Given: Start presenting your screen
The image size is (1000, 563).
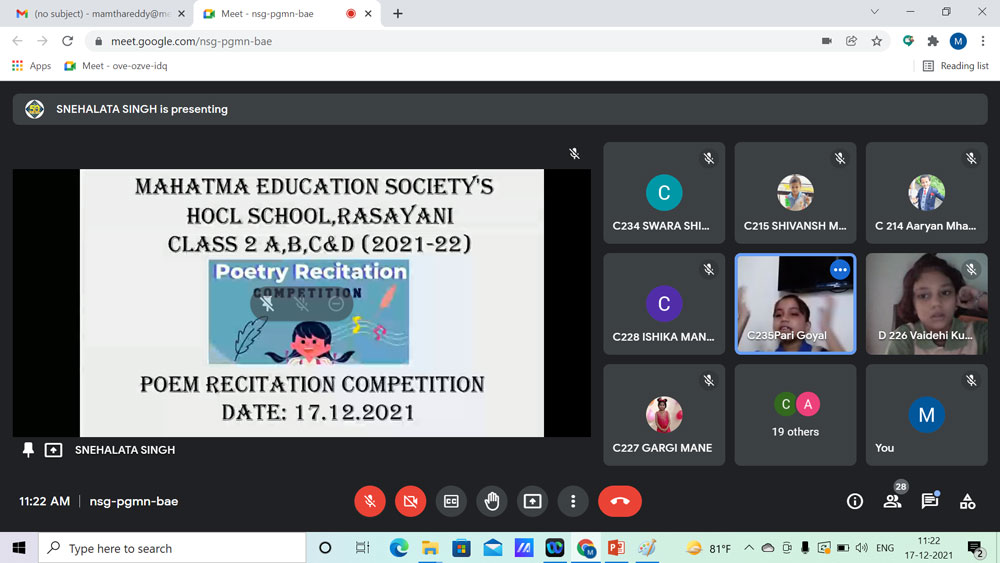Looking at the screenshot, I should tap(532, 501).
